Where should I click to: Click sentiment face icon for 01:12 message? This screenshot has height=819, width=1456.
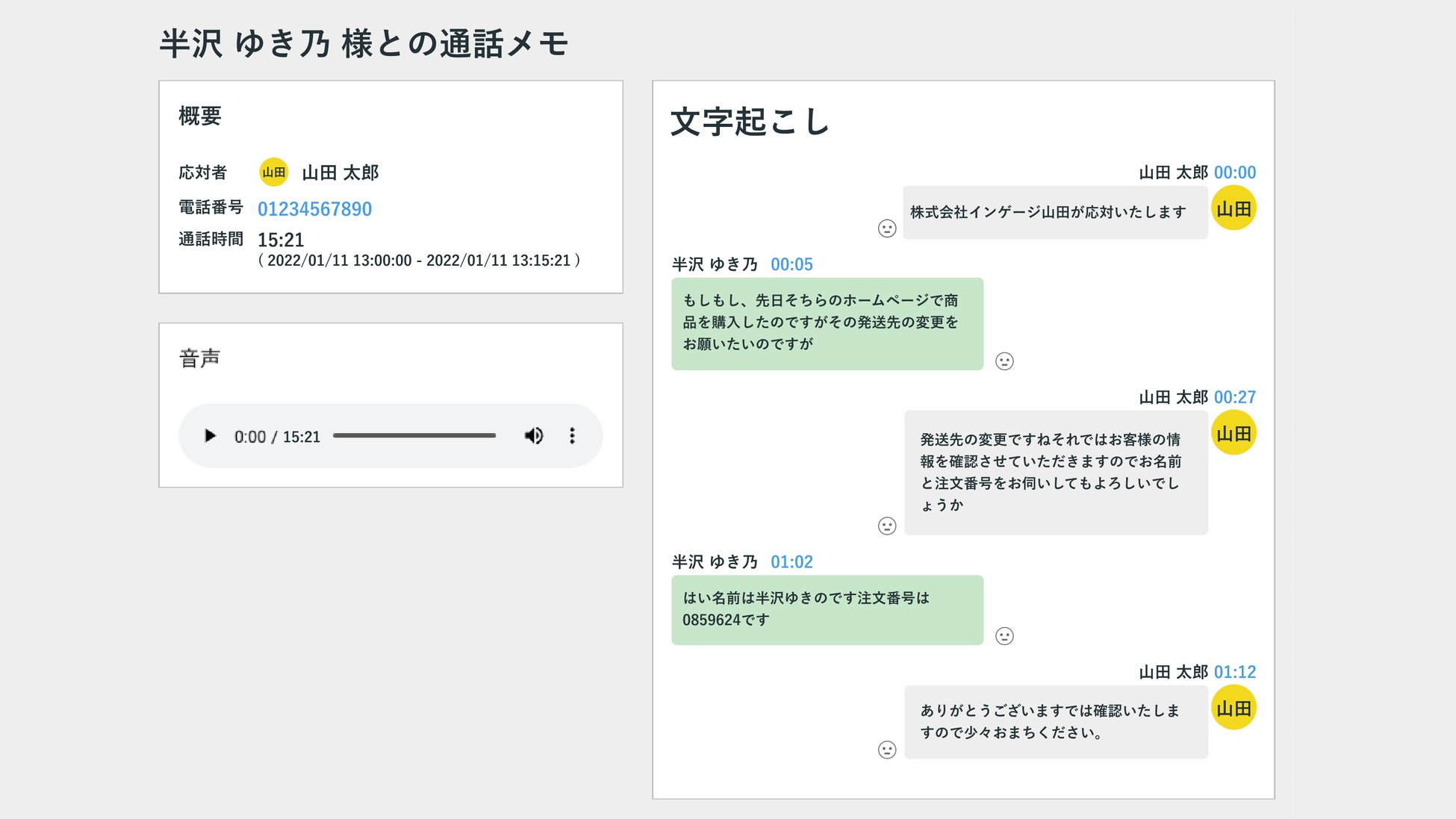887,750
